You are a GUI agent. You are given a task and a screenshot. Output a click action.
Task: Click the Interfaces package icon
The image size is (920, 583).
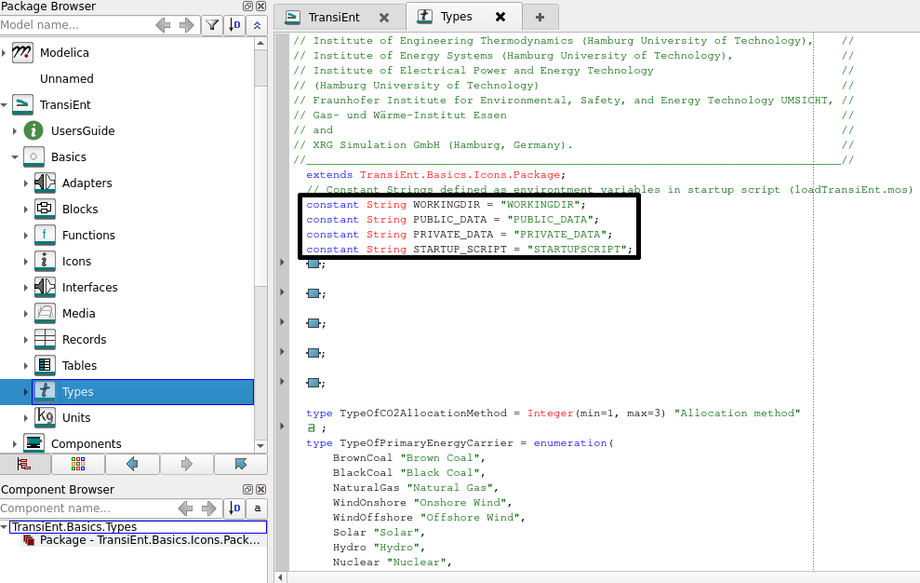point(45,287)
